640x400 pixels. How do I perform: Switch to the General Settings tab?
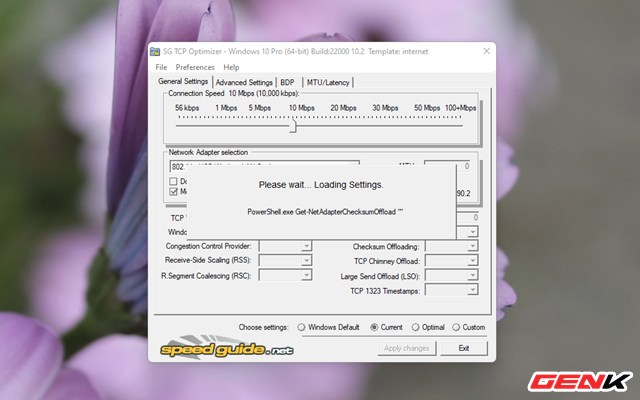tap(183, 81)
